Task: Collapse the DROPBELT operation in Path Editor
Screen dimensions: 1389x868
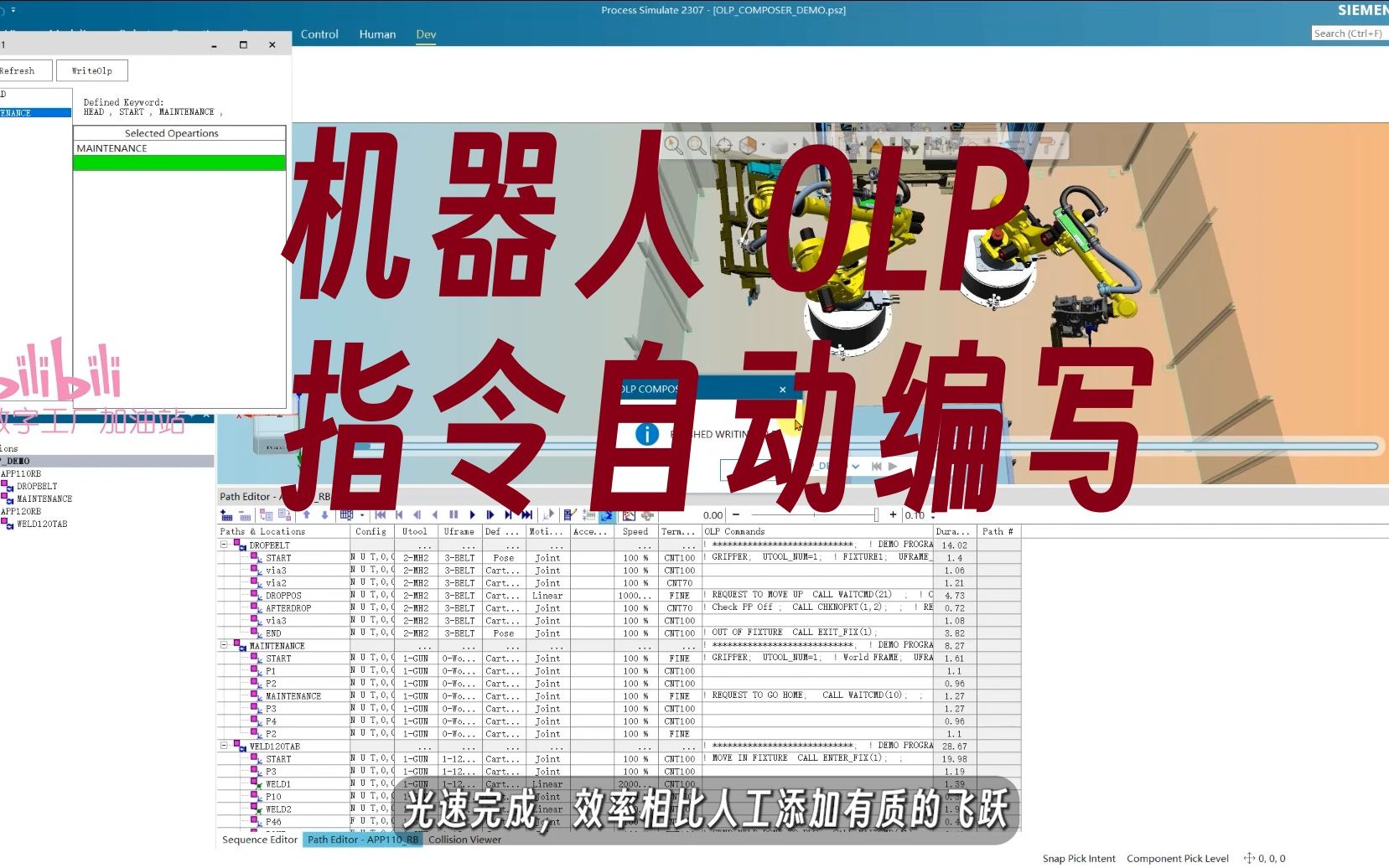Action: coord(224,545)
